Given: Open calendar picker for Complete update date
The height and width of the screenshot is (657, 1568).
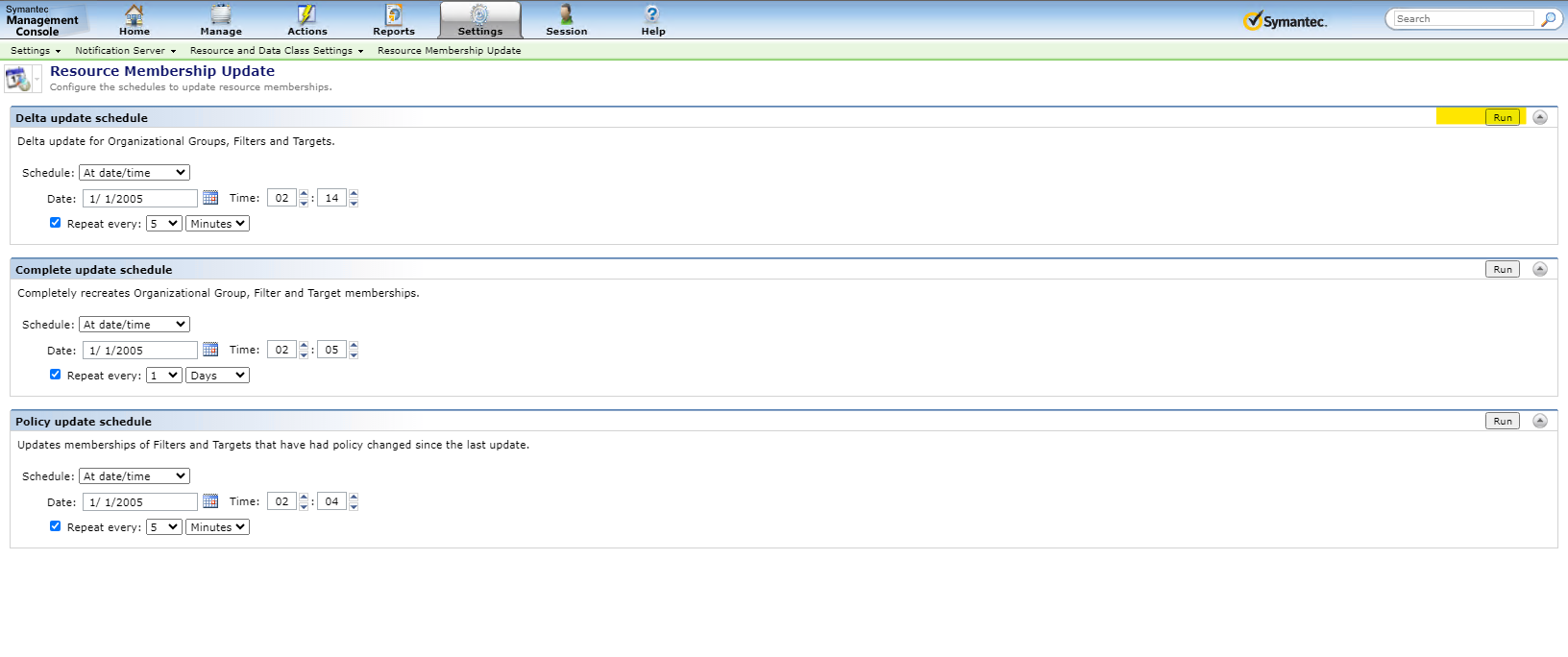Looking at the screenshot, I should click(210, 350).
